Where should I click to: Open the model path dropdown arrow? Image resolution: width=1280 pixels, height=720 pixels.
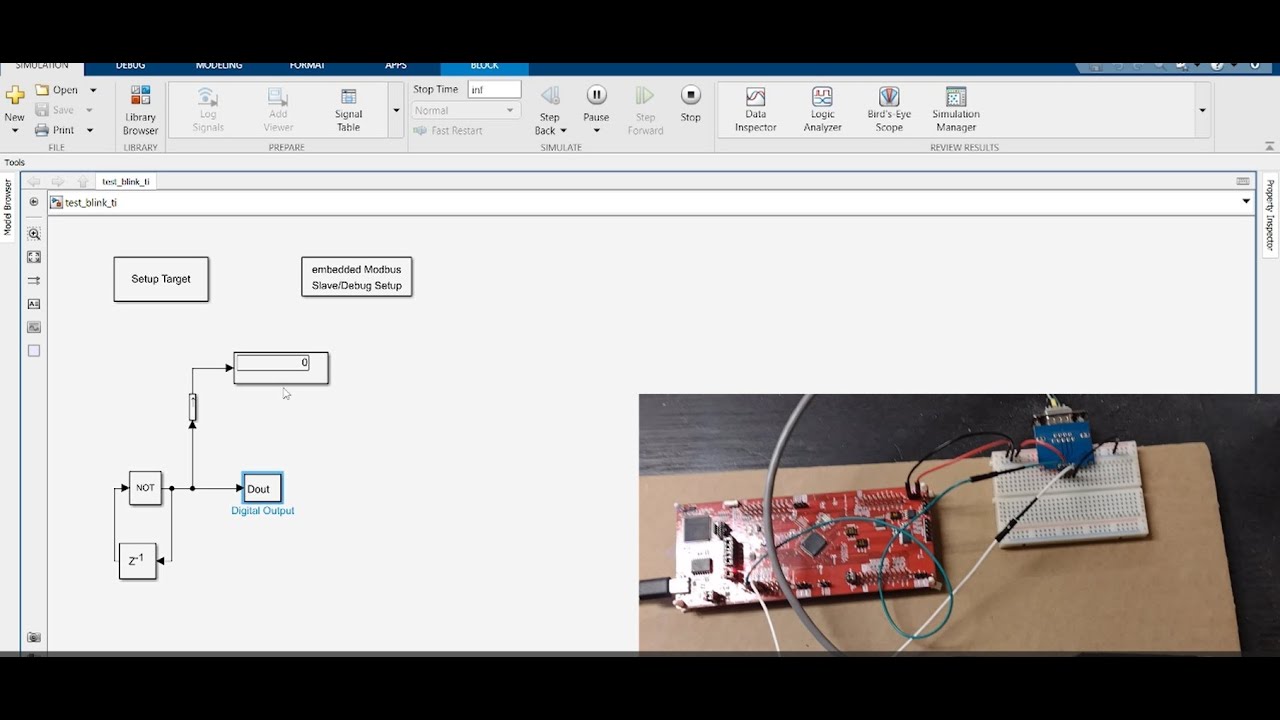pos(1246,201)
